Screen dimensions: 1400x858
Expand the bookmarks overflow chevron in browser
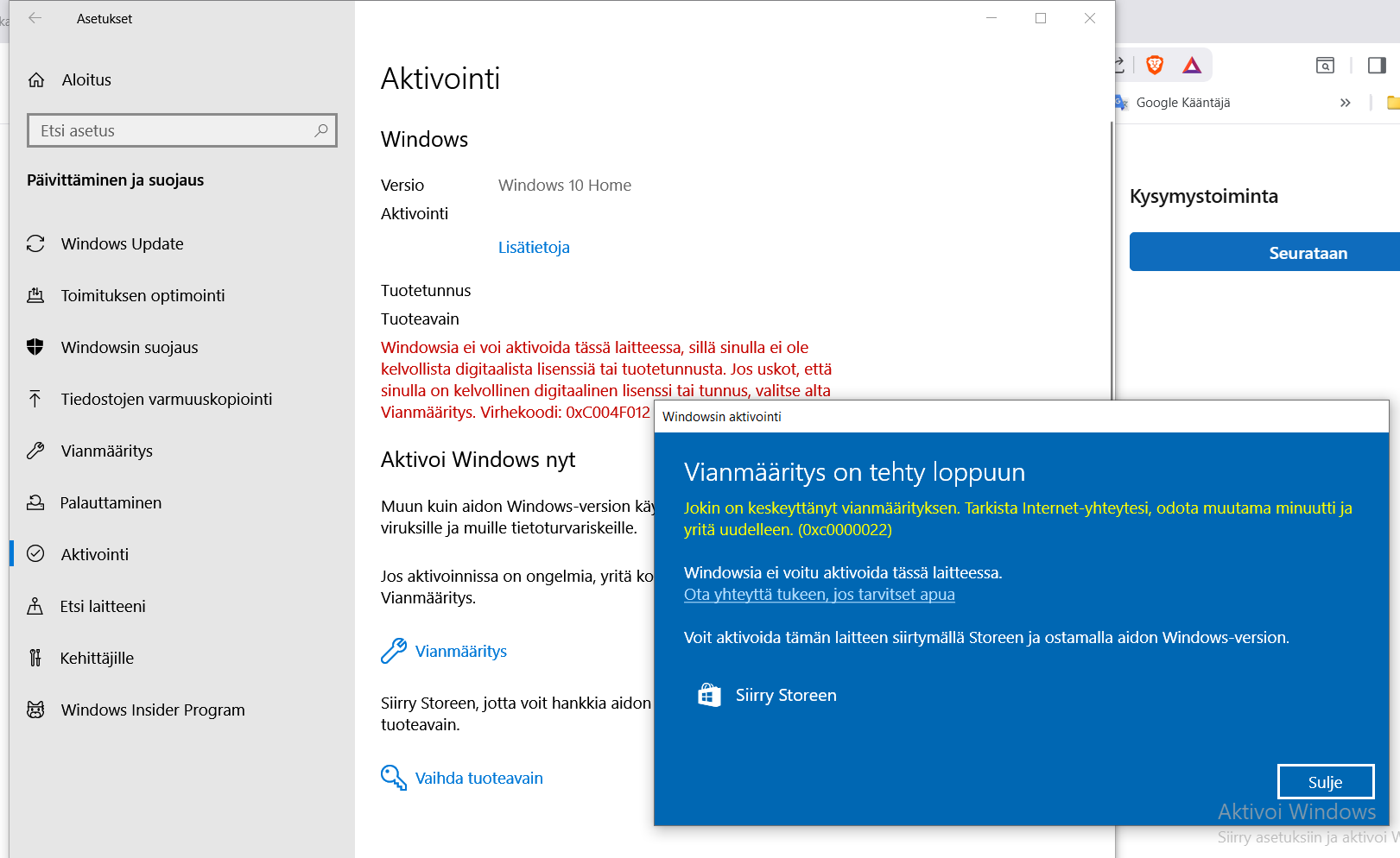(x=1345, y=103)
